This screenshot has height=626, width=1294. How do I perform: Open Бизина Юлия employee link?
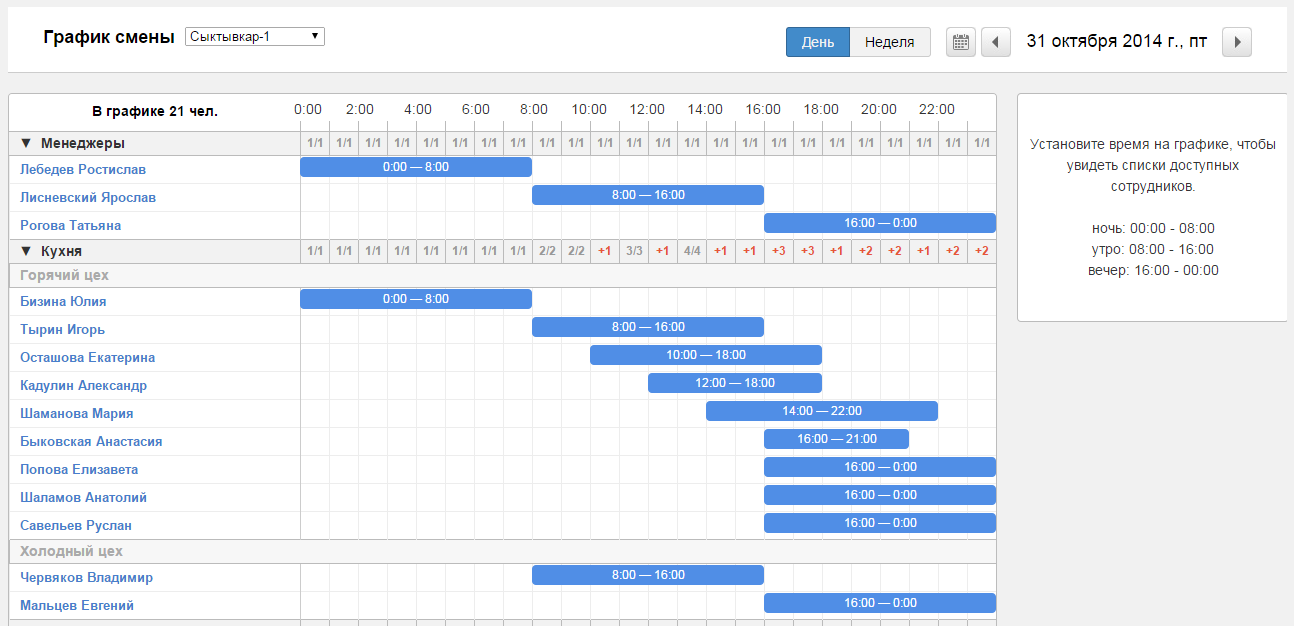[x=63, y=301]
